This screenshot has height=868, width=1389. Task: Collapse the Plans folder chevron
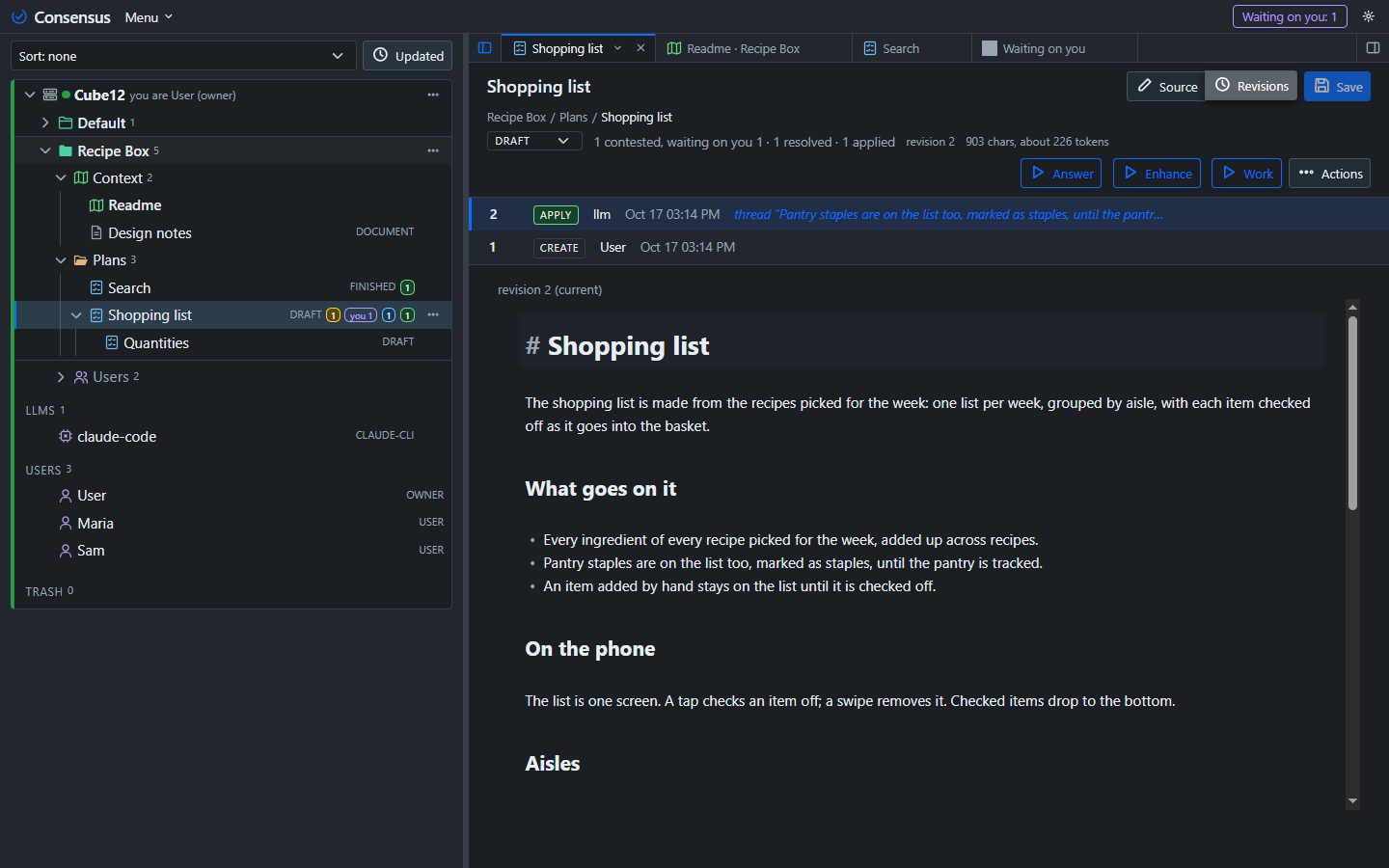pos(61,260)
